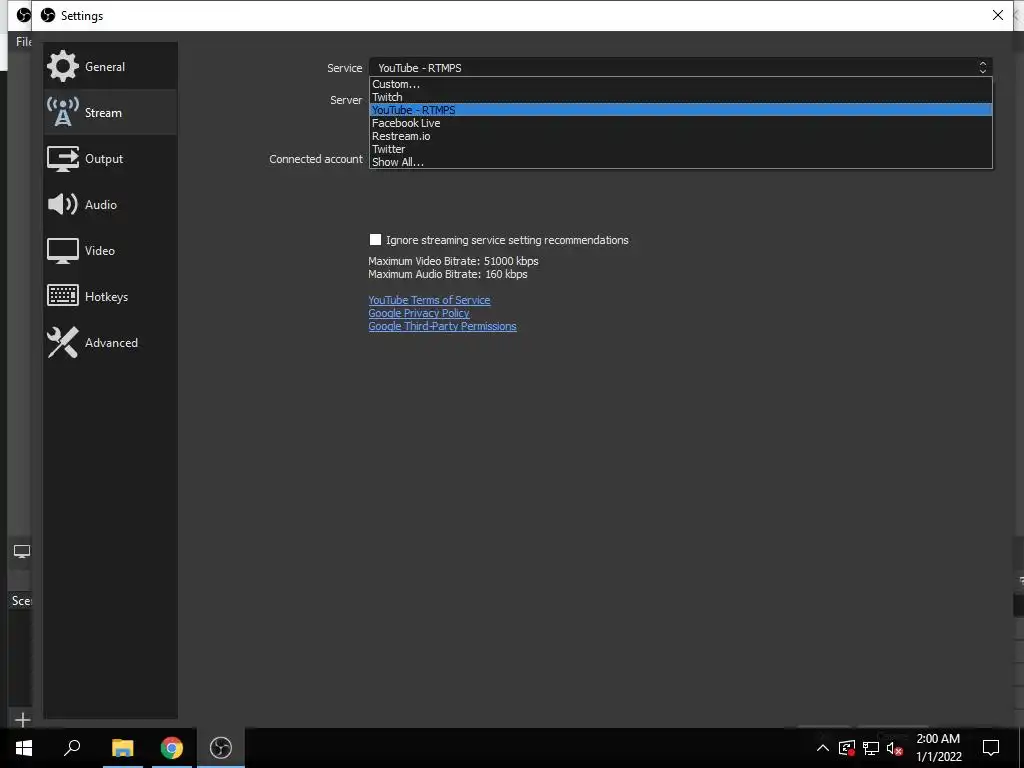The width and height of the screenshot is (1024, 768).
Task: Choose Custom... from service list
Action: pyautogui.click(x=680, y=84)
